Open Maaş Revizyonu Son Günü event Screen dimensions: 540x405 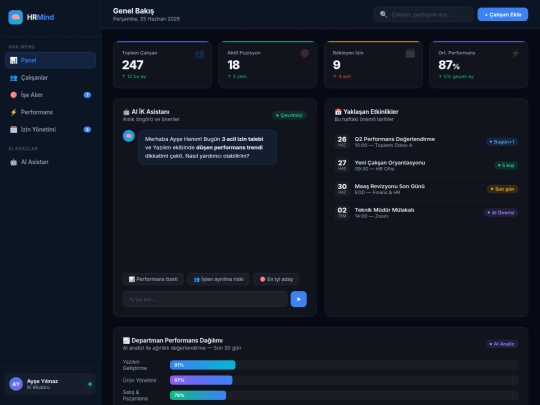(426, 189)
